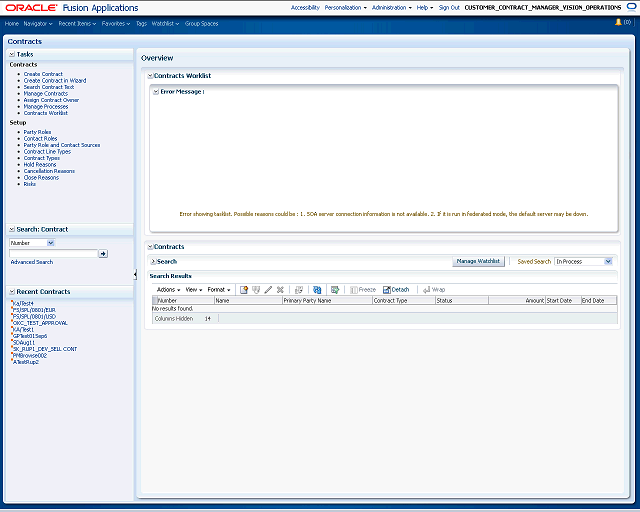
Task: Collapse the left pane using splitter arrow
Action: (135, 274)
